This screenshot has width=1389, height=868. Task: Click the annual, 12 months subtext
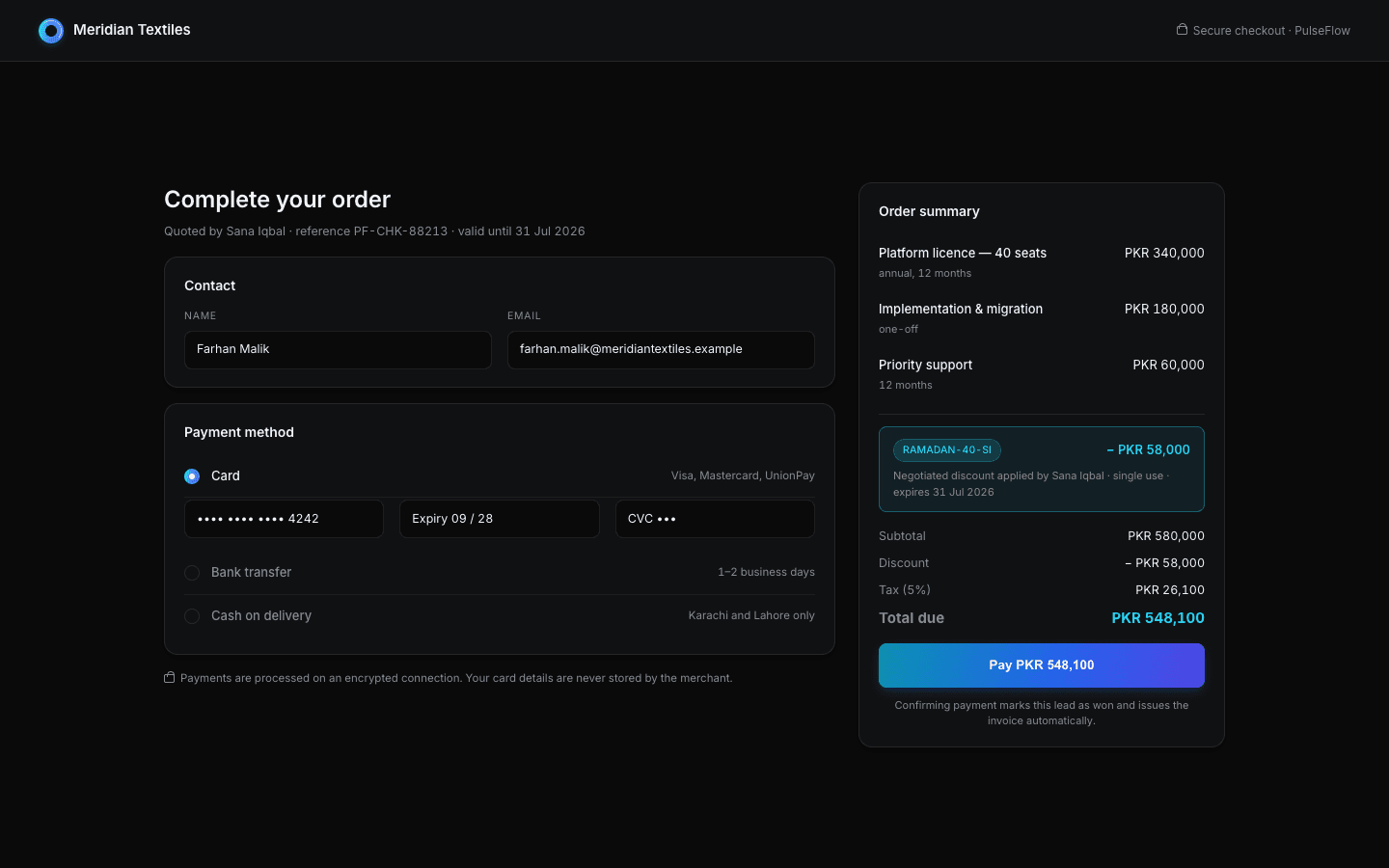[925, 274]
